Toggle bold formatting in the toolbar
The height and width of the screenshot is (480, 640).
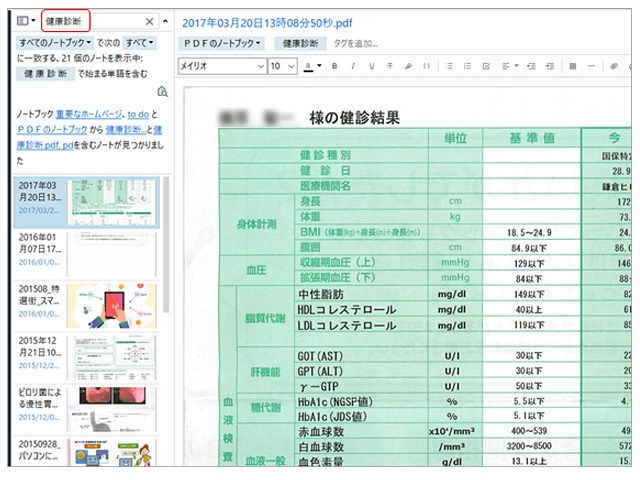coord(335,66)
